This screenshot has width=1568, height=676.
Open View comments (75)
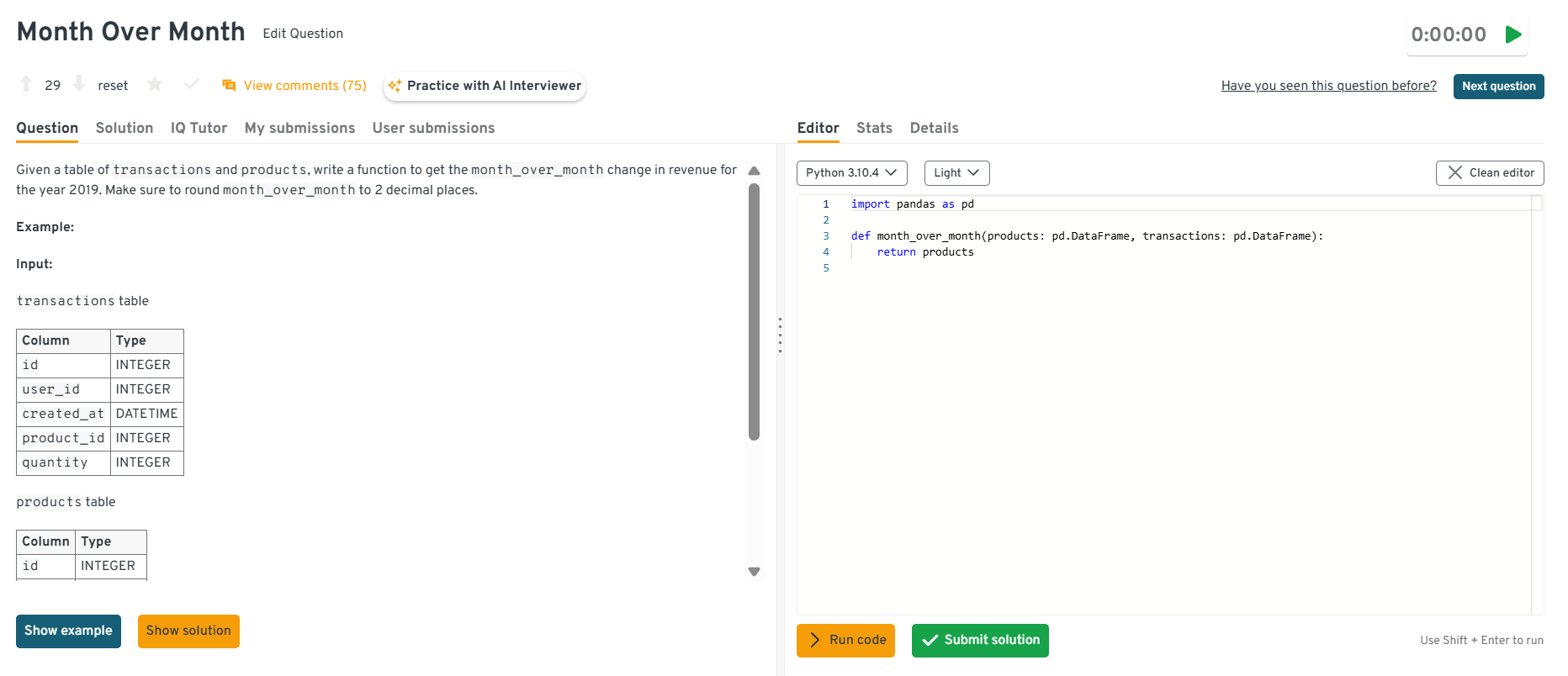294,86
